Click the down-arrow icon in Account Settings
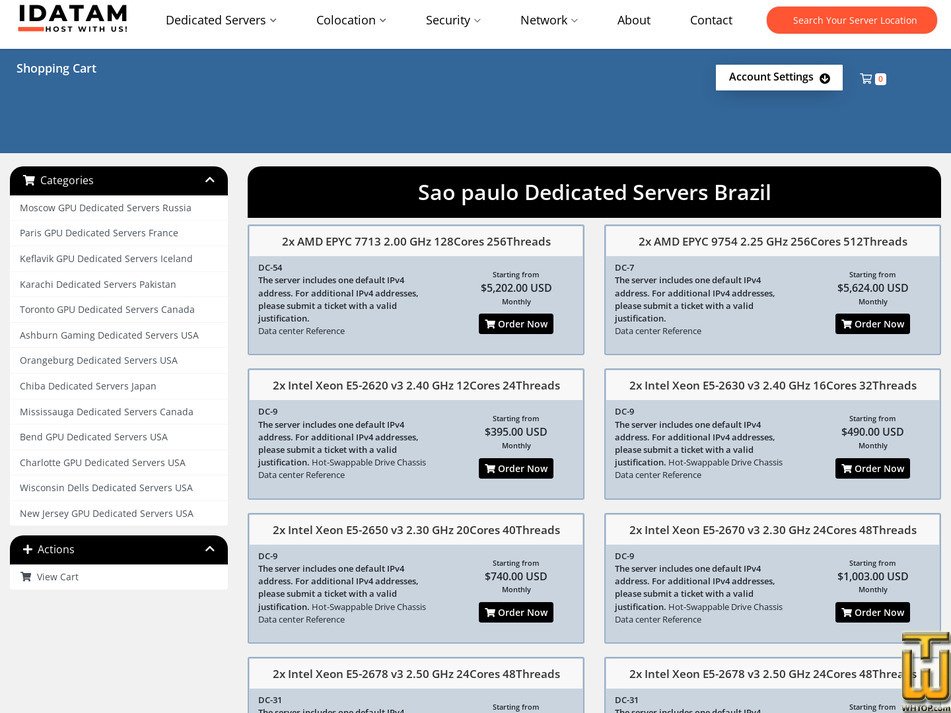Image resolution: width=951 pixels, height=713 pixels. (825, 78)
